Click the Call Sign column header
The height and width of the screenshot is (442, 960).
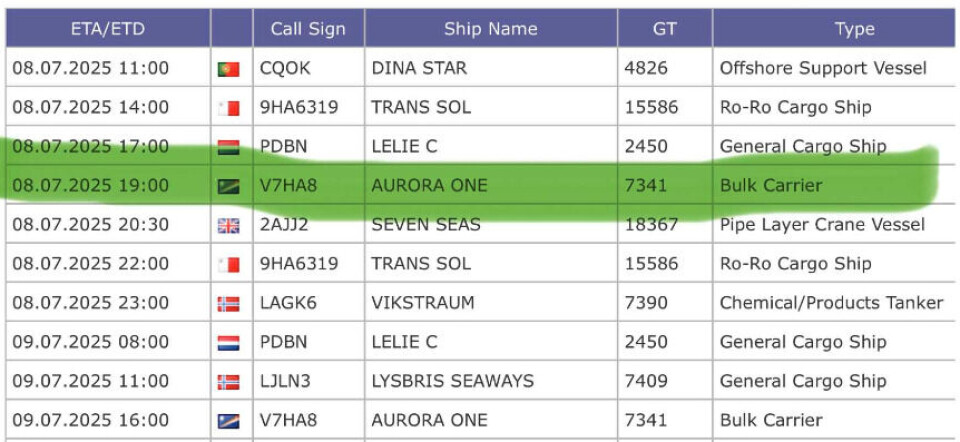[x=308, y=28]
